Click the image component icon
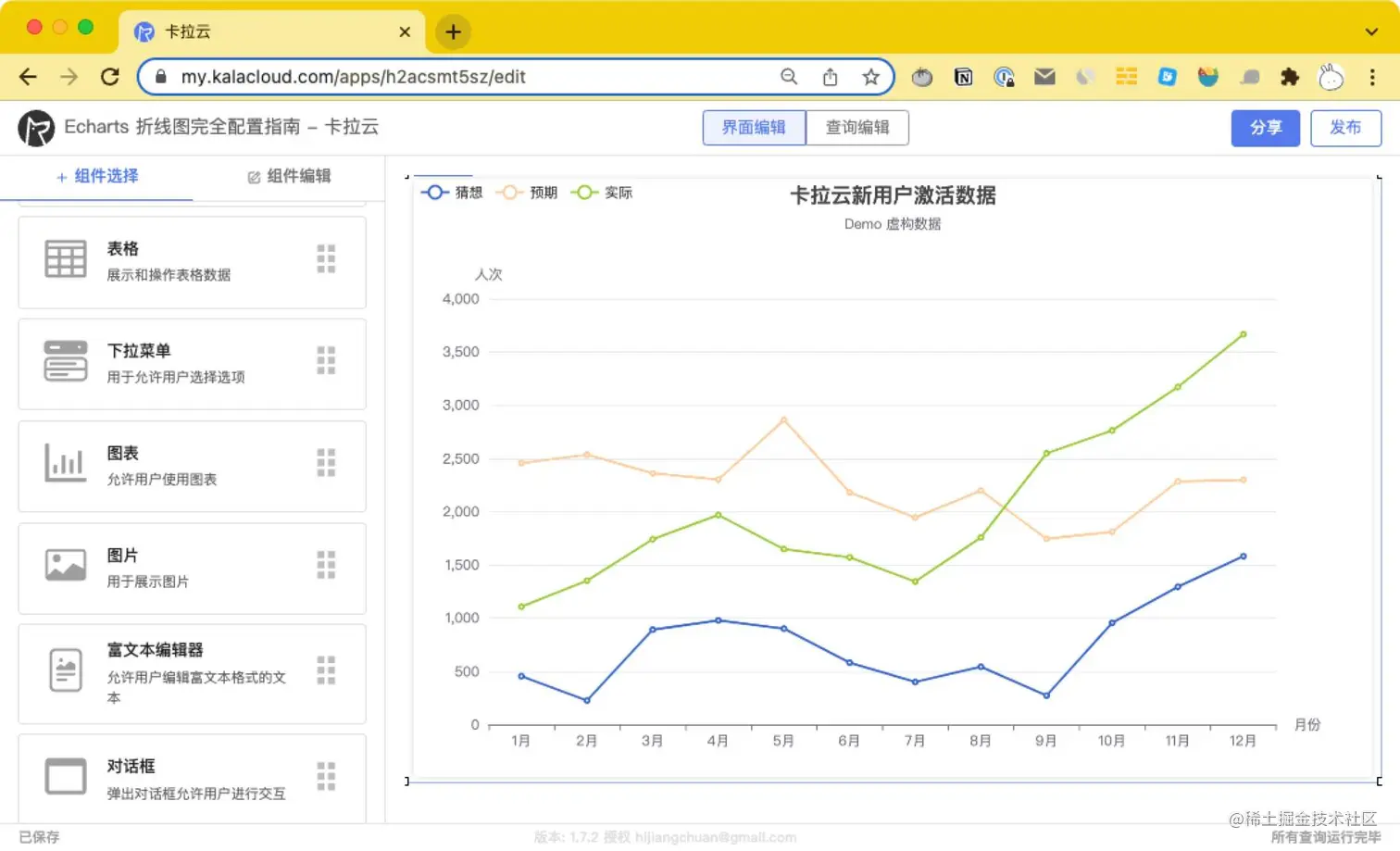 click(x=66, y=564)
